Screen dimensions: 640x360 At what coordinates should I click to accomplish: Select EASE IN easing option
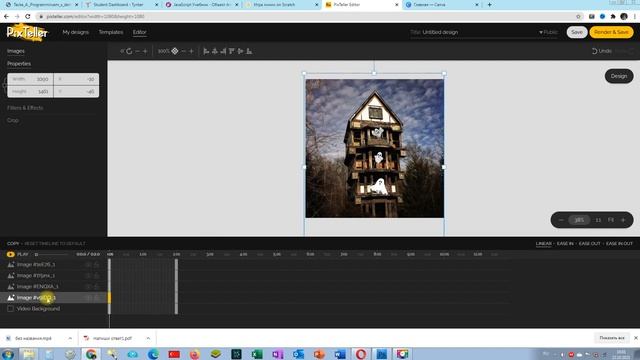click(x=565, y=244)
